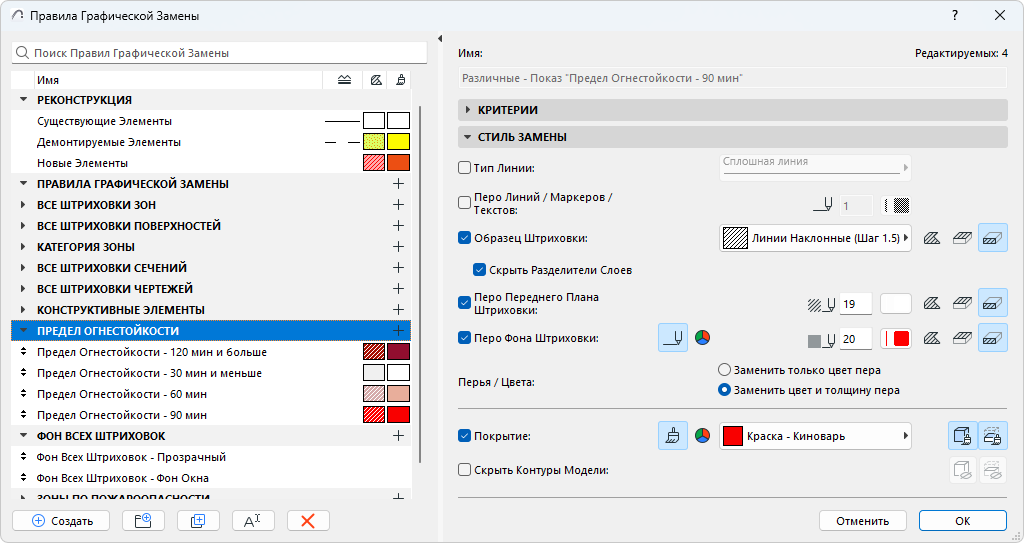Click drafting fill icon in Перо Переднего Плана row
This screenshot has height=543, width=1024.
click(932, 303)
